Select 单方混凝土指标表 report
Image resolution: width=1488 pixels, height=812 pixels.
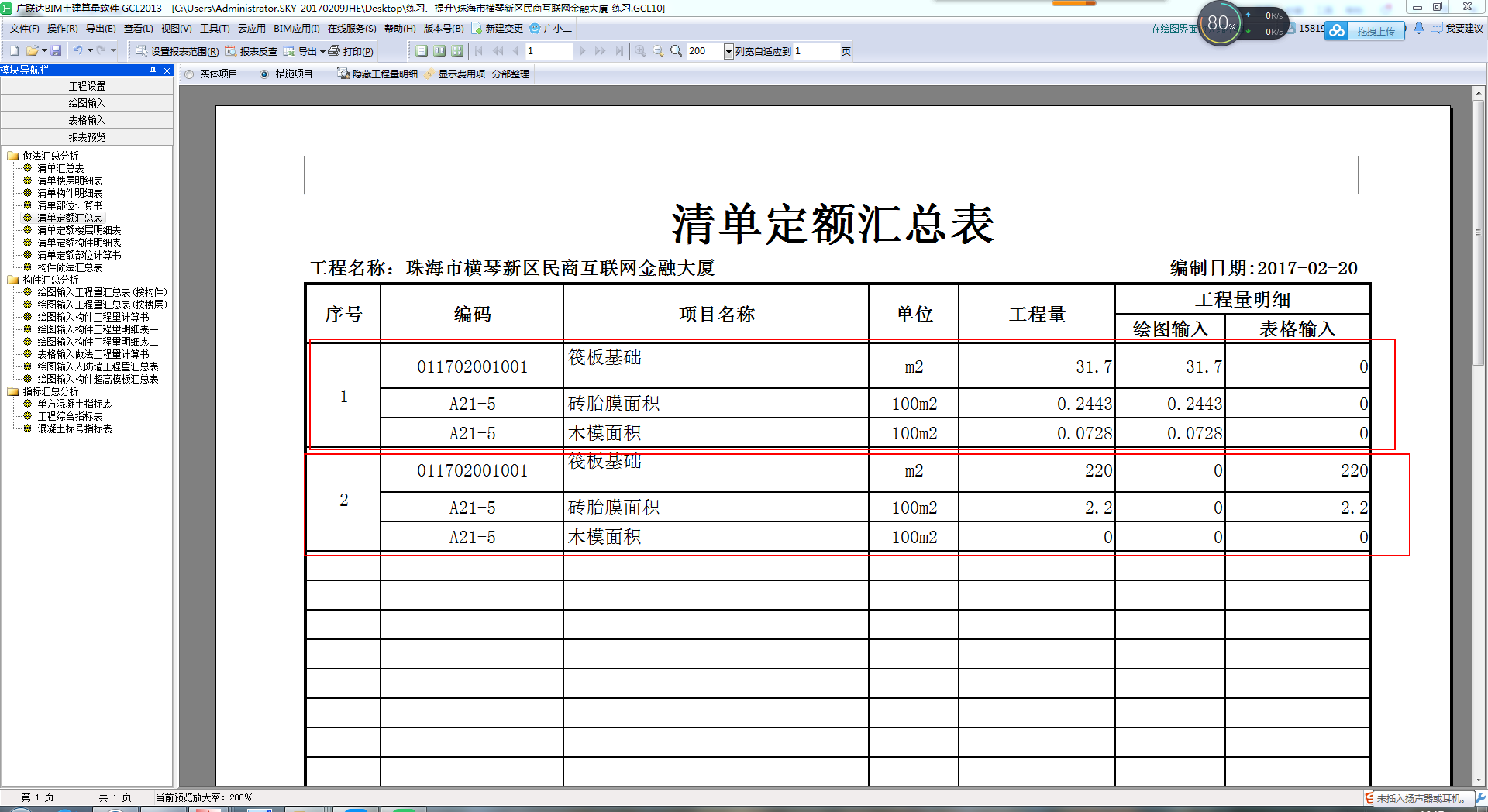click(x=74, y=404)
